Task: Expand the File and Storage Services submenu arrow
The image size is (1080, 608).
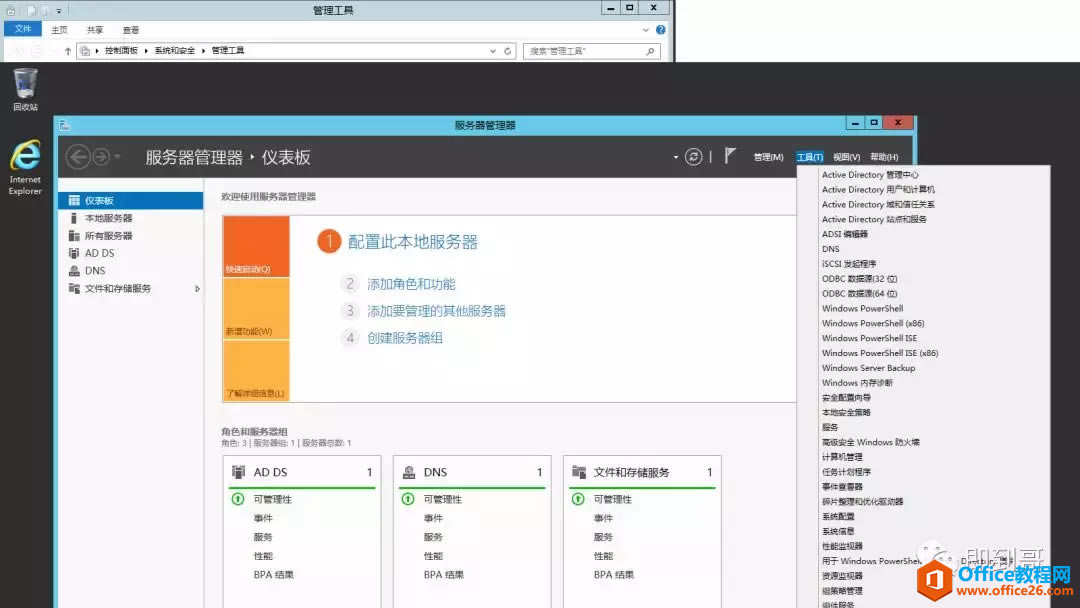Action: point(197,289)
